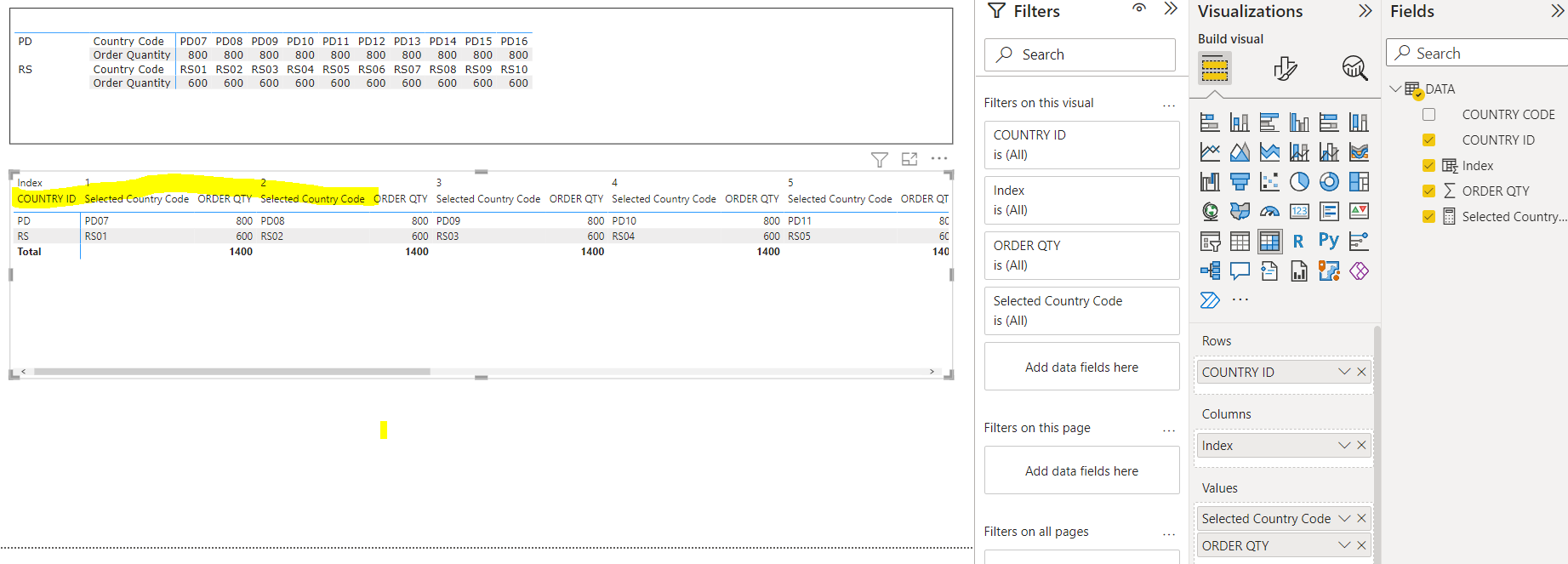Remove COUNTRY ID from Rows well
This screenshot has width=1568, height=564.
pyautogui.click(x=1361, y=372)
